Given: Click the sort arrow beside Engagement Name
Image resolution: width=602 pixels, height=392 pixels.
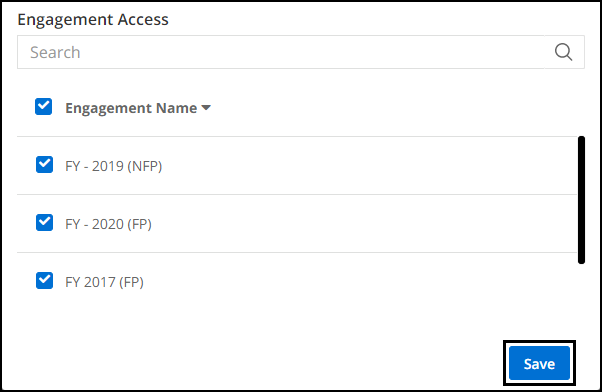Looking at the screenshot, I should [x=206, y=108].
